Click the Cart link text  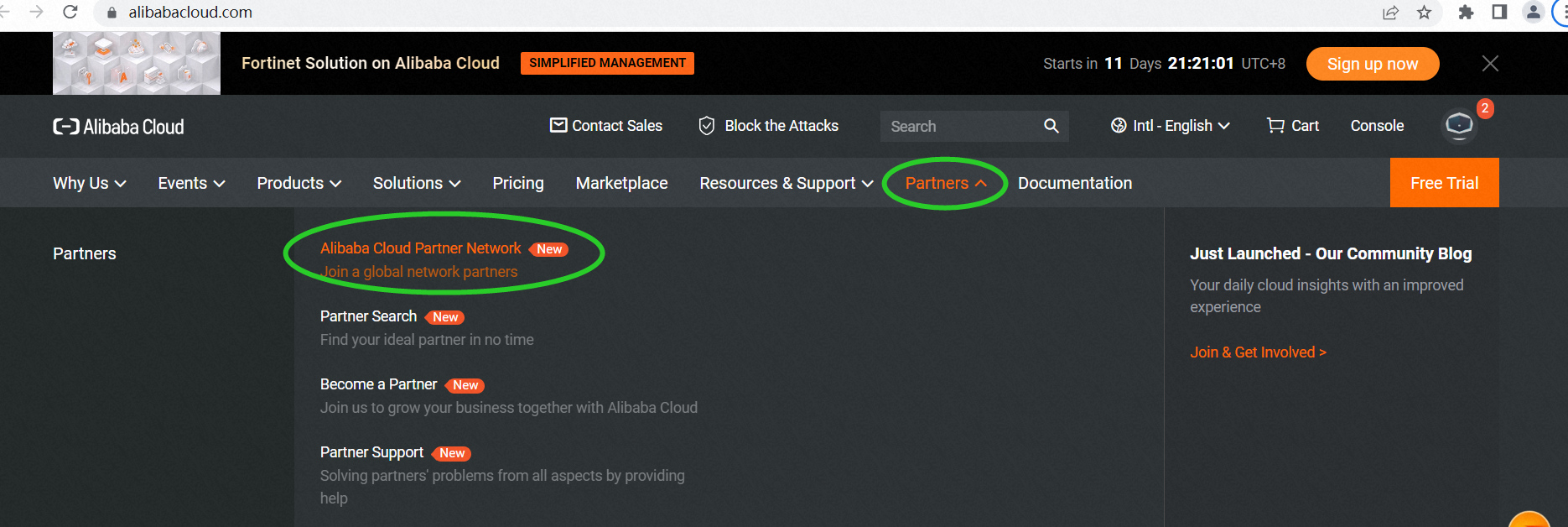[1305, 126]
